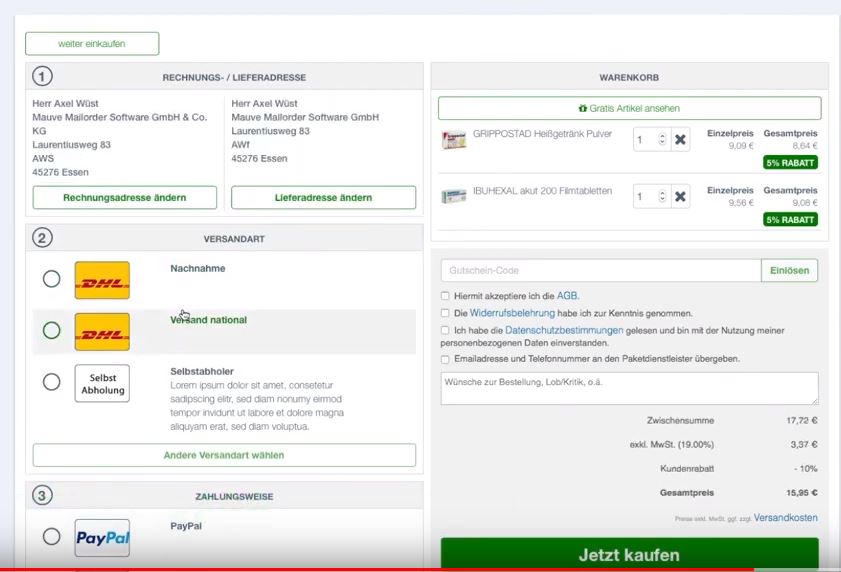The image size is (841, 572).
Task: Open the Versandkosten link
Action: [x=785, y=518]
